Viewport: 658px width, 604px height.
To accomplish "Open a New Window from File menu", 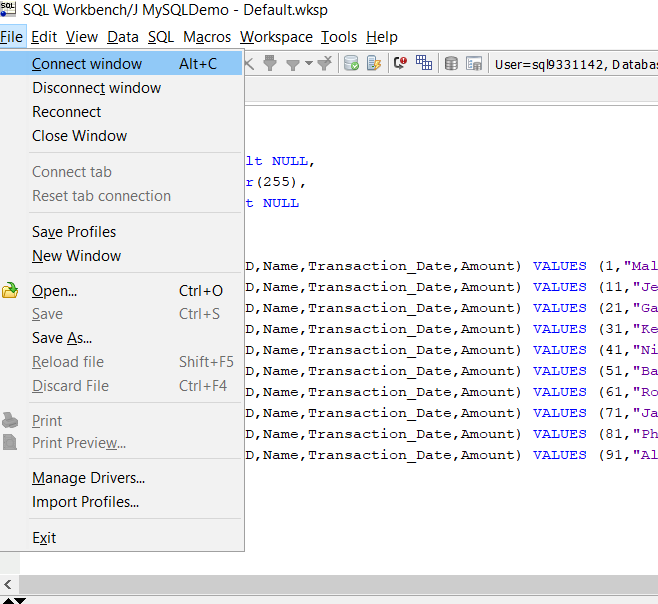I will click(x=76, y=256).
